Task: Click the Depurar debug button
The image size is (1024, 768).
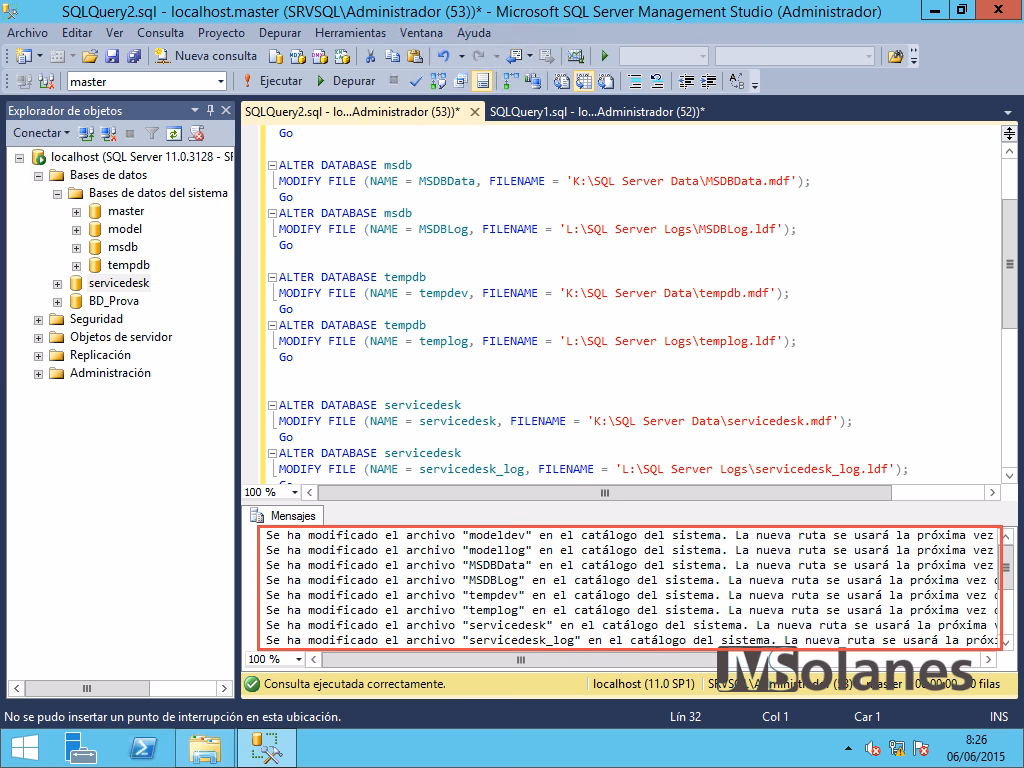Action: [345, 81]
